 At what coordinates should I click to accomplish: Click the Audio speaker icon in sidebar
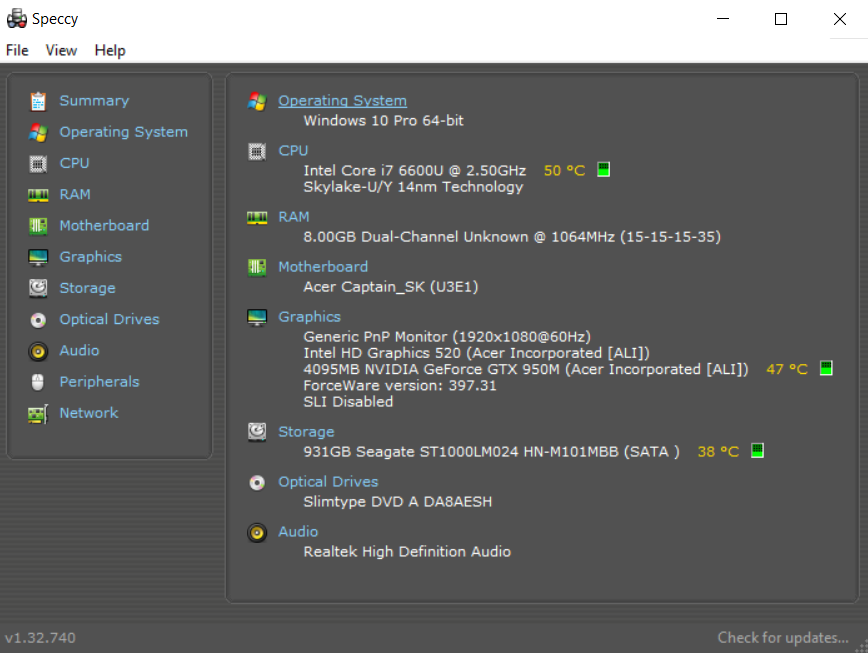tap(38, 351)
